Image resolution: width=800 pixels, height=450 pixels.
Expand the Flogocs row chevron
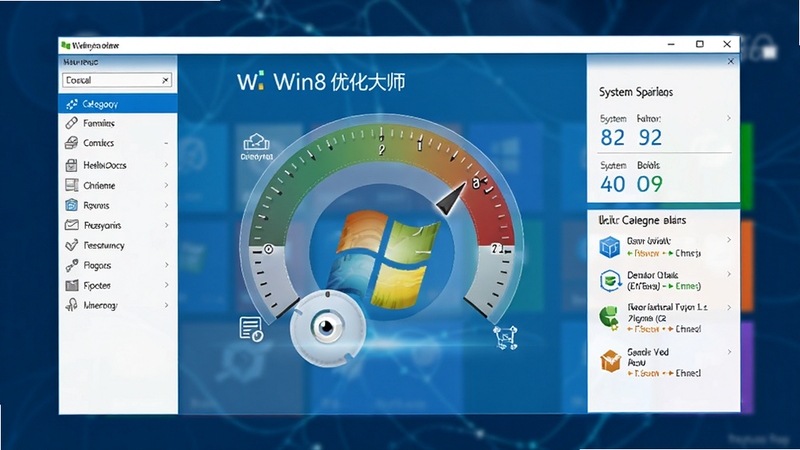(166, 265)
